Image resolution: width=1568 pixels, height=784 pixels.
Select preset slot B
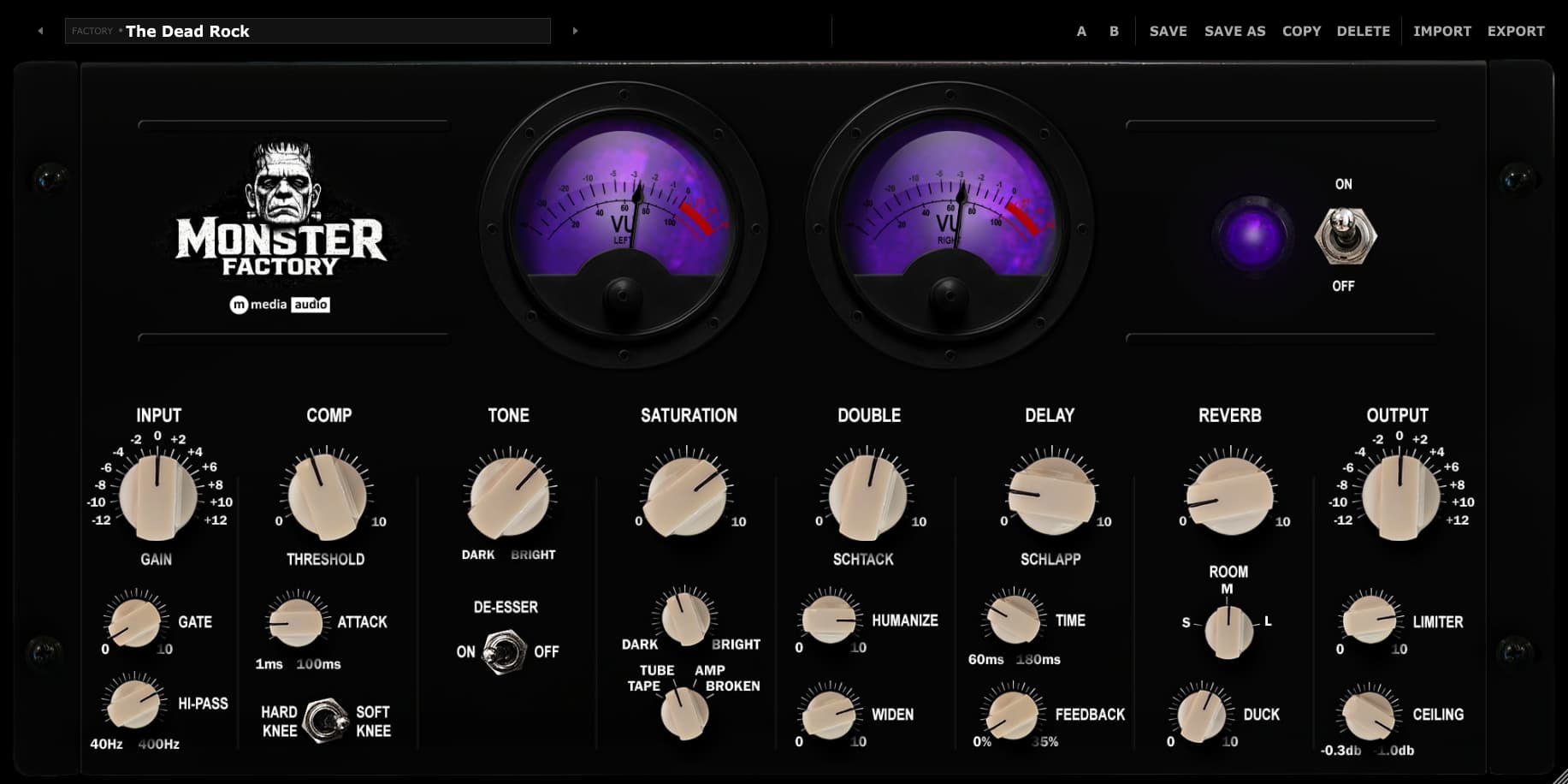tap(1114, 31)
